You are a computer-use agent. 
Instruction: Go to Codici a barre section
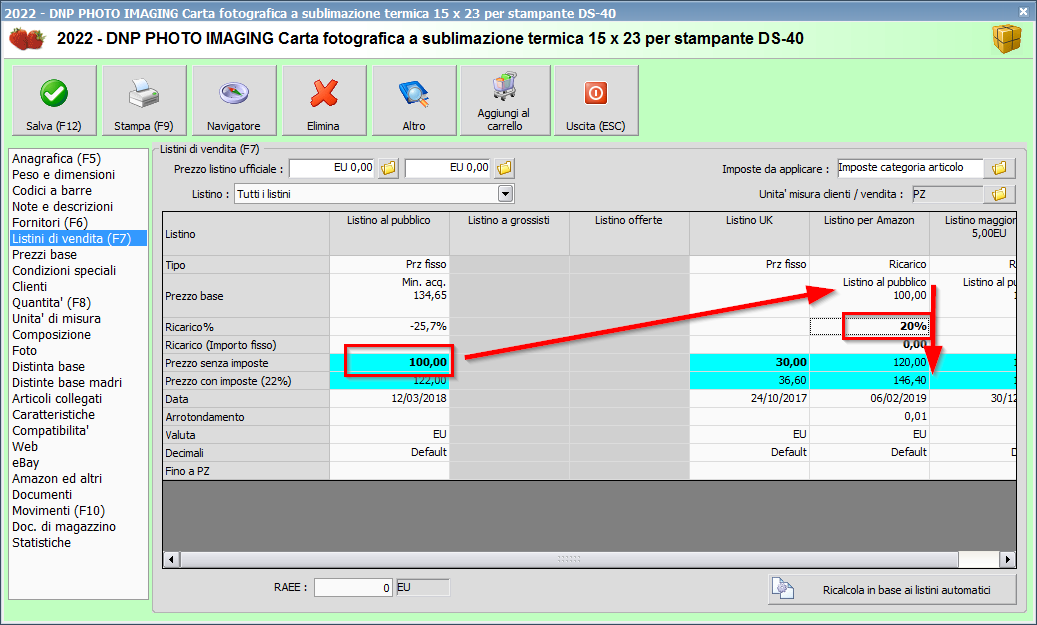52,190
